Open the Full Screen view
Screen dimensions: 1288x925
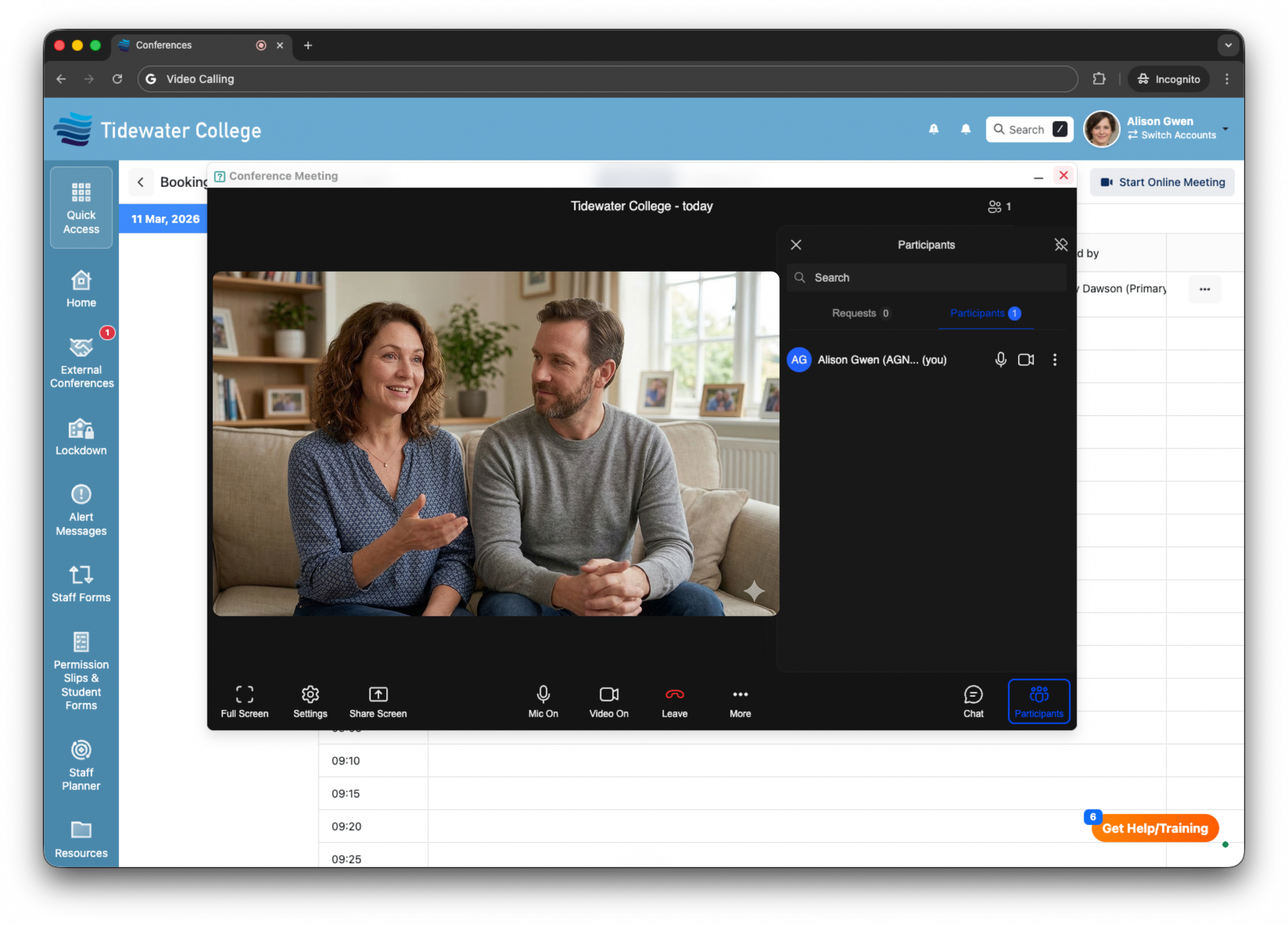pos(244,701)
